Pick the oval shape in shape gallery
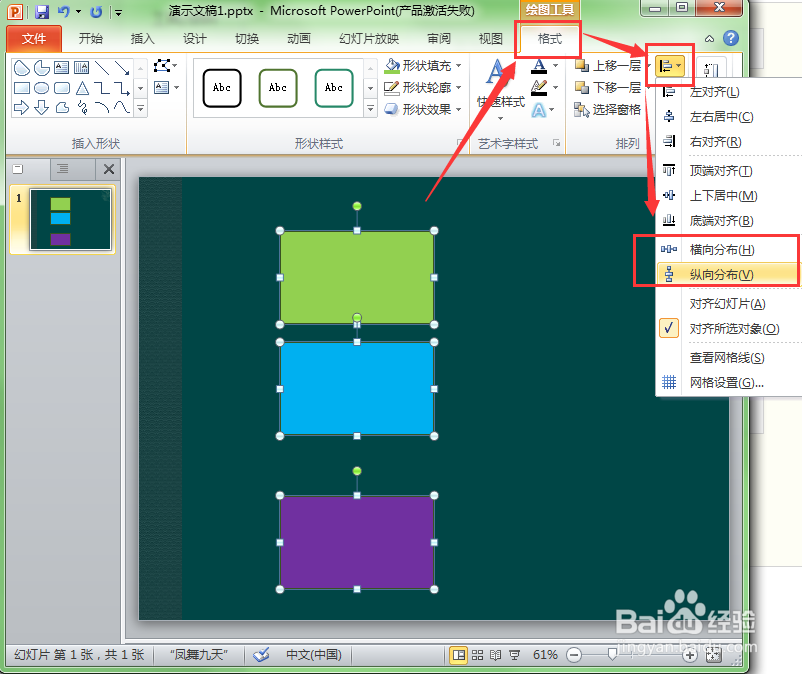The height and width of the screenshot is (674, 802). 41,88
